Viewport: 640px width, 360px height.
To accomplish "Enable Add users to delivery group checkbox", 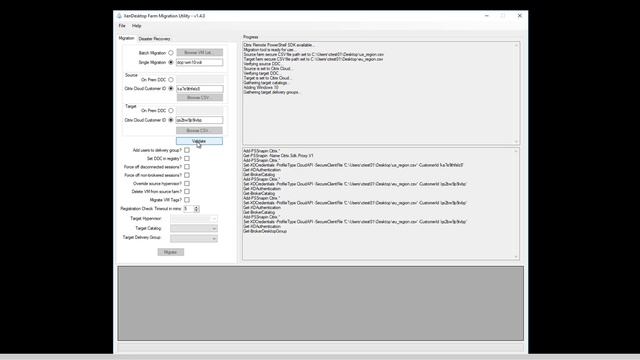I will pyautogui.click(x=187, y=150).
